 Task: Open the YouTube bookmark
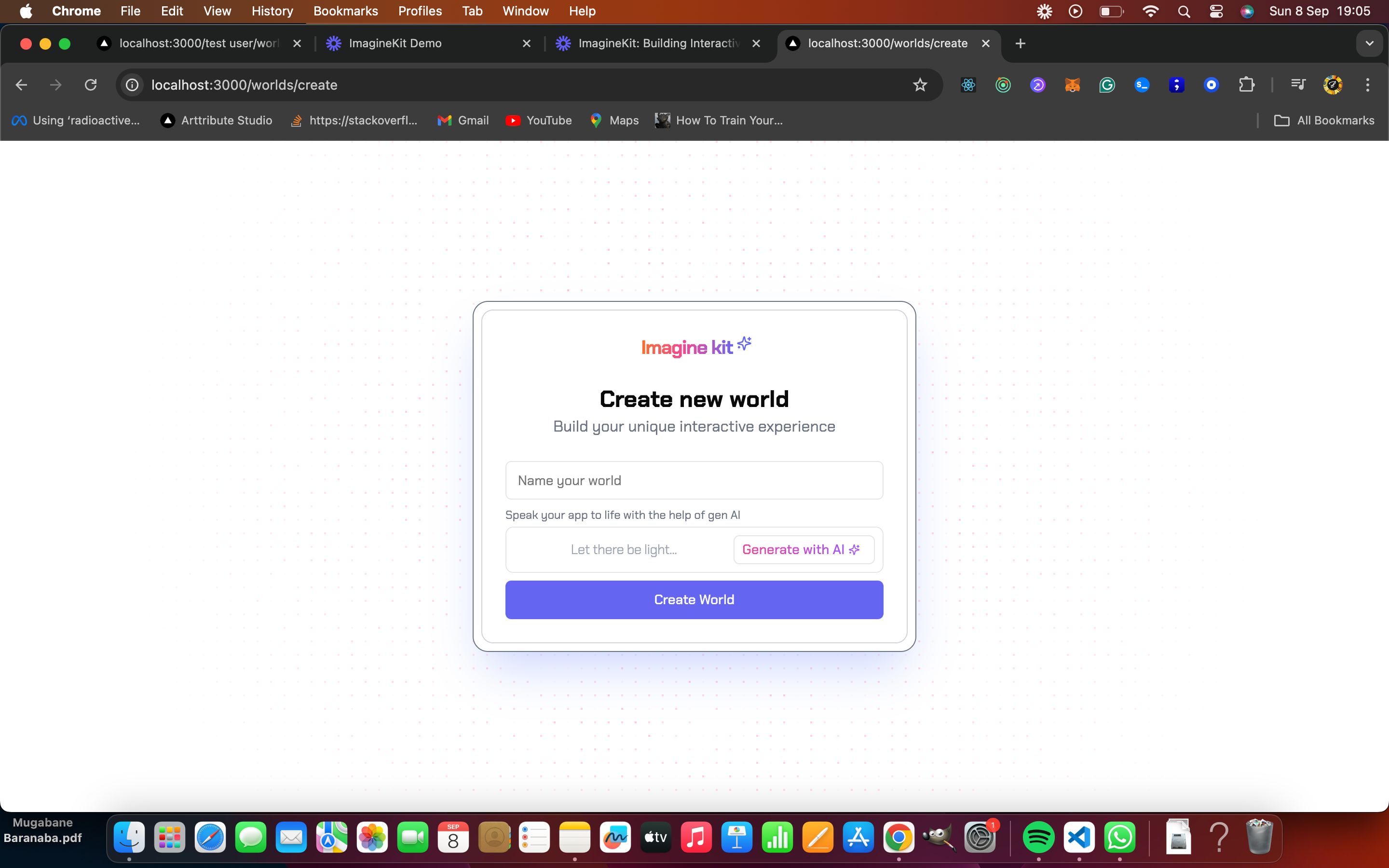tap(538, 120)
